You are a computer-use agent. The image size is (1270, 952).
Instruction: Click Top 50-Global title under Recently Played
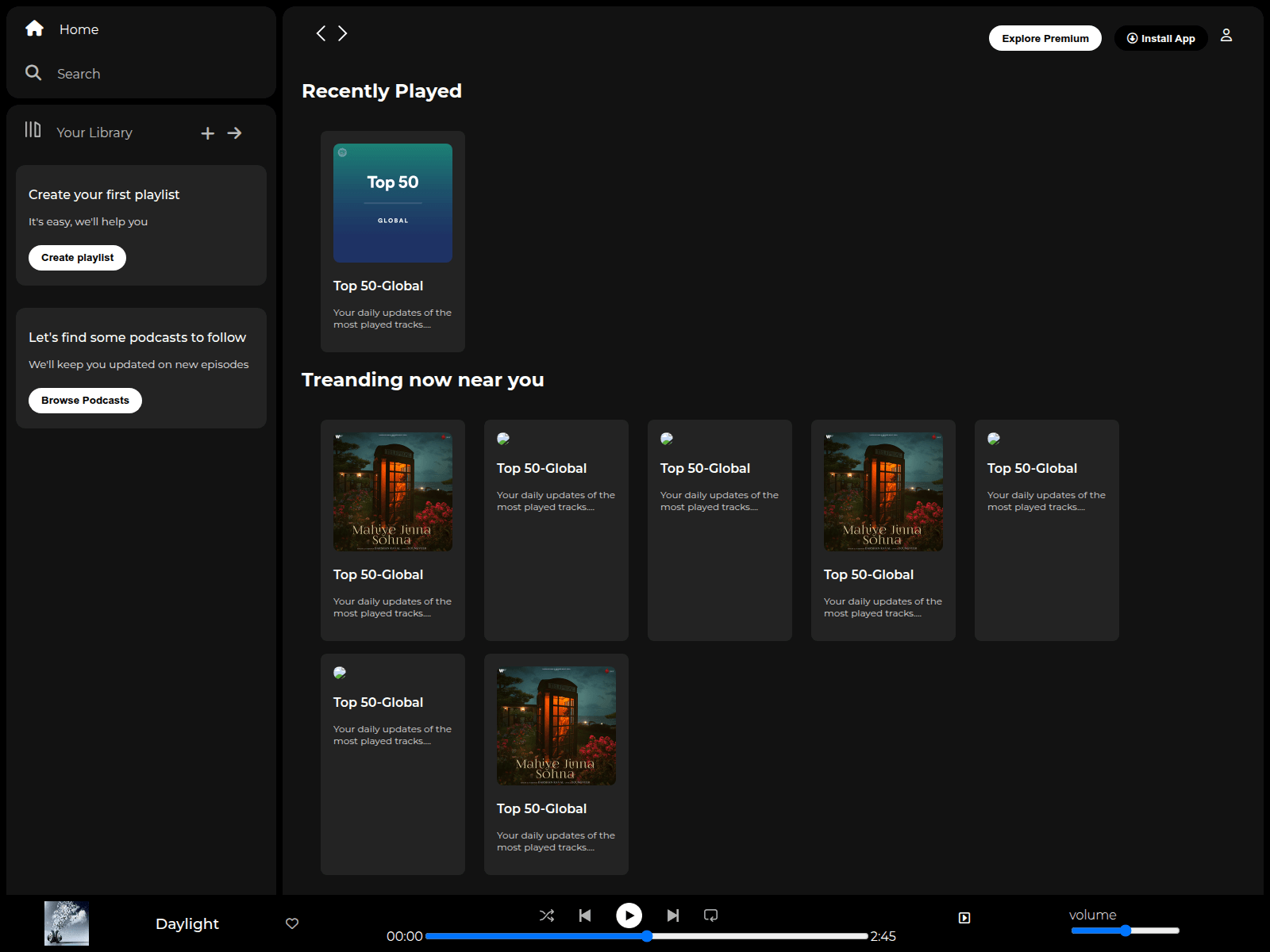379,286
